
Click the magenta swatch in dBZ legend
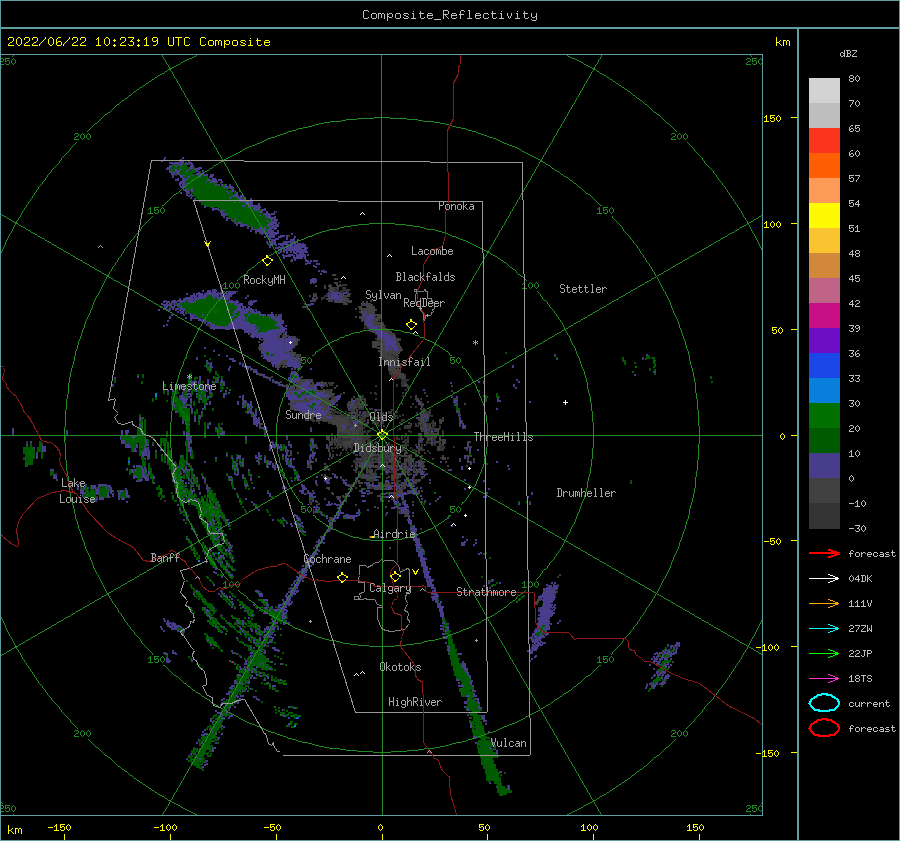[x=824, y=316]
